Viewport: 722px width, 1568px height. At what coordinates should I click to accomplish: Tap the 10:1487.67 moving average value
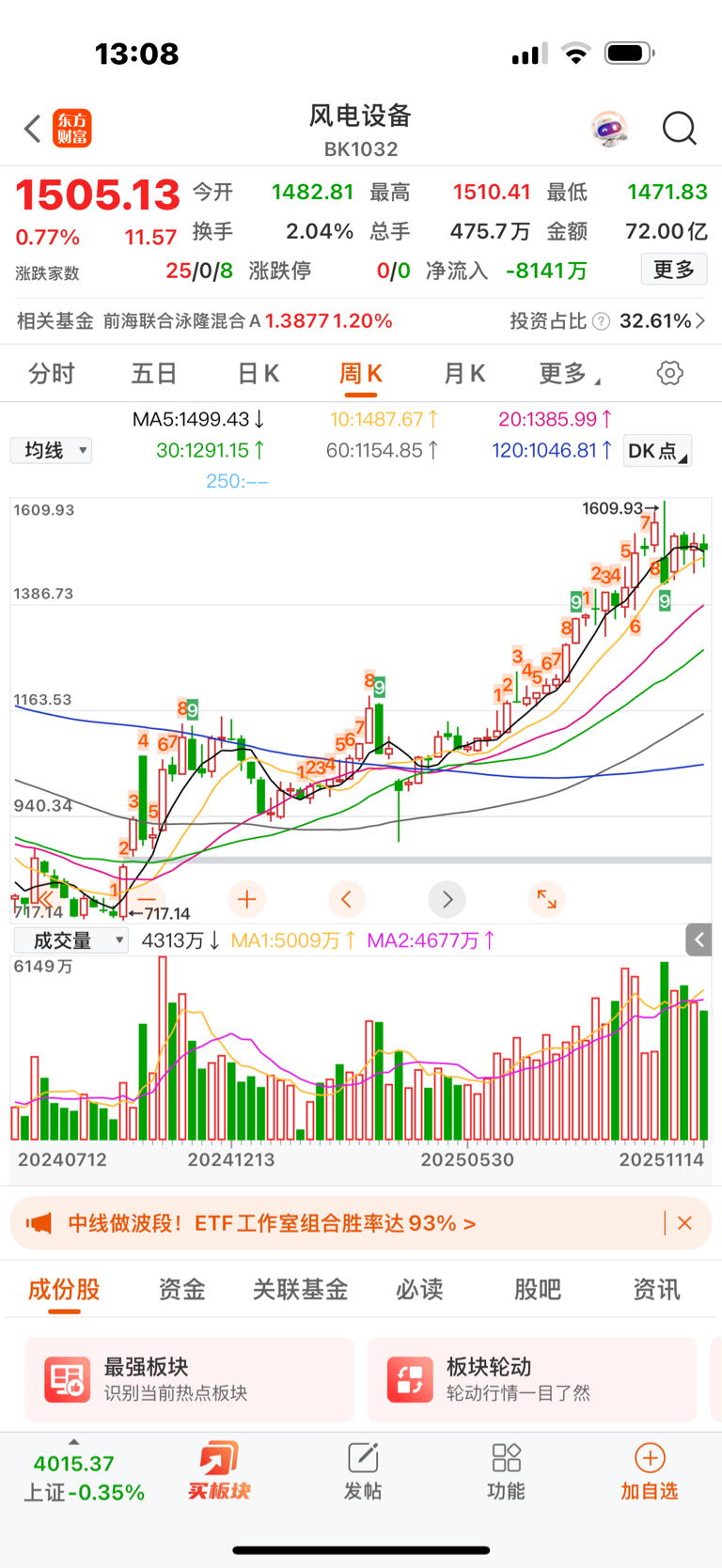(x=384, y=419)
